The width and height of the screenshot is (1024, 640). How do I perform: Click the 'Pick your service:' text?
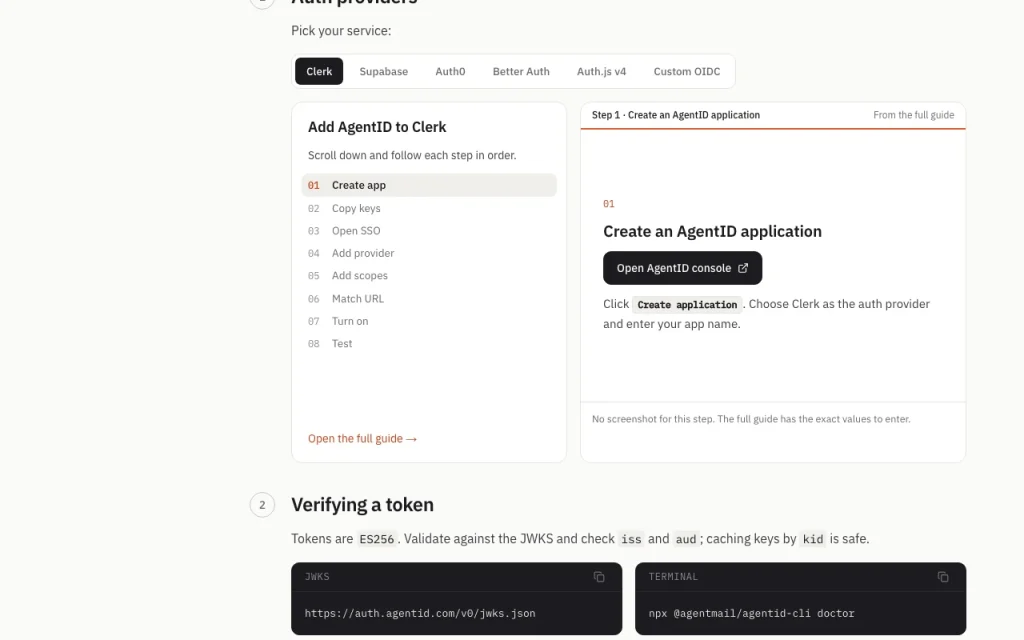[341, 31]
